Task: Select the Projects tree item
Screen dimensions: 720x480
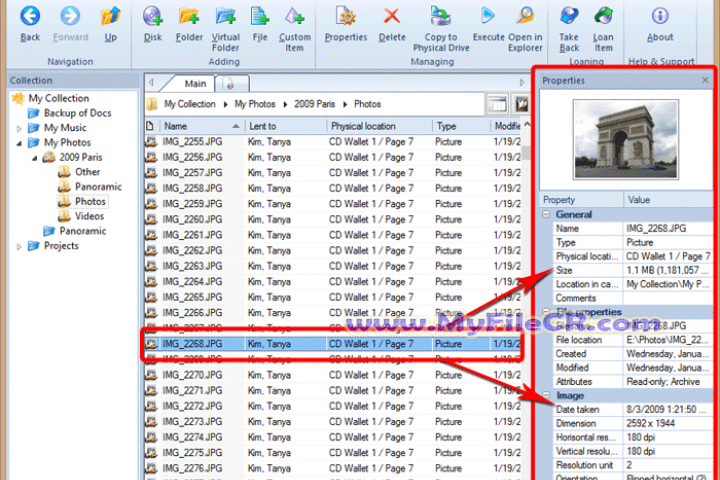Action: click(x=61, y=246)
